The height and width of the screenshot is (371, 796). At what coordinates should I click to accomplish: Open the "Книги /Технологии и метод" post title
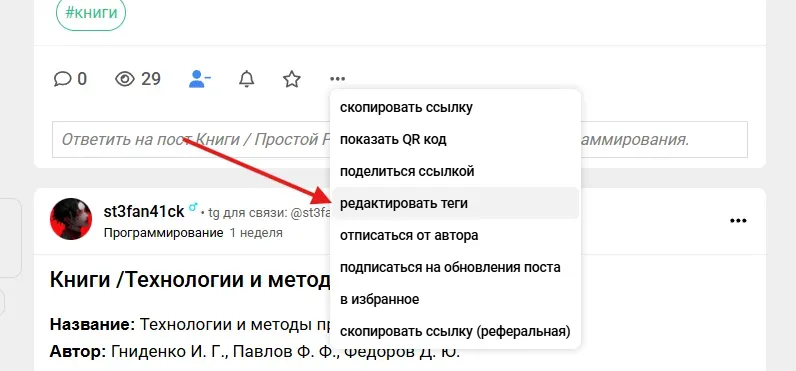point(191,280)
